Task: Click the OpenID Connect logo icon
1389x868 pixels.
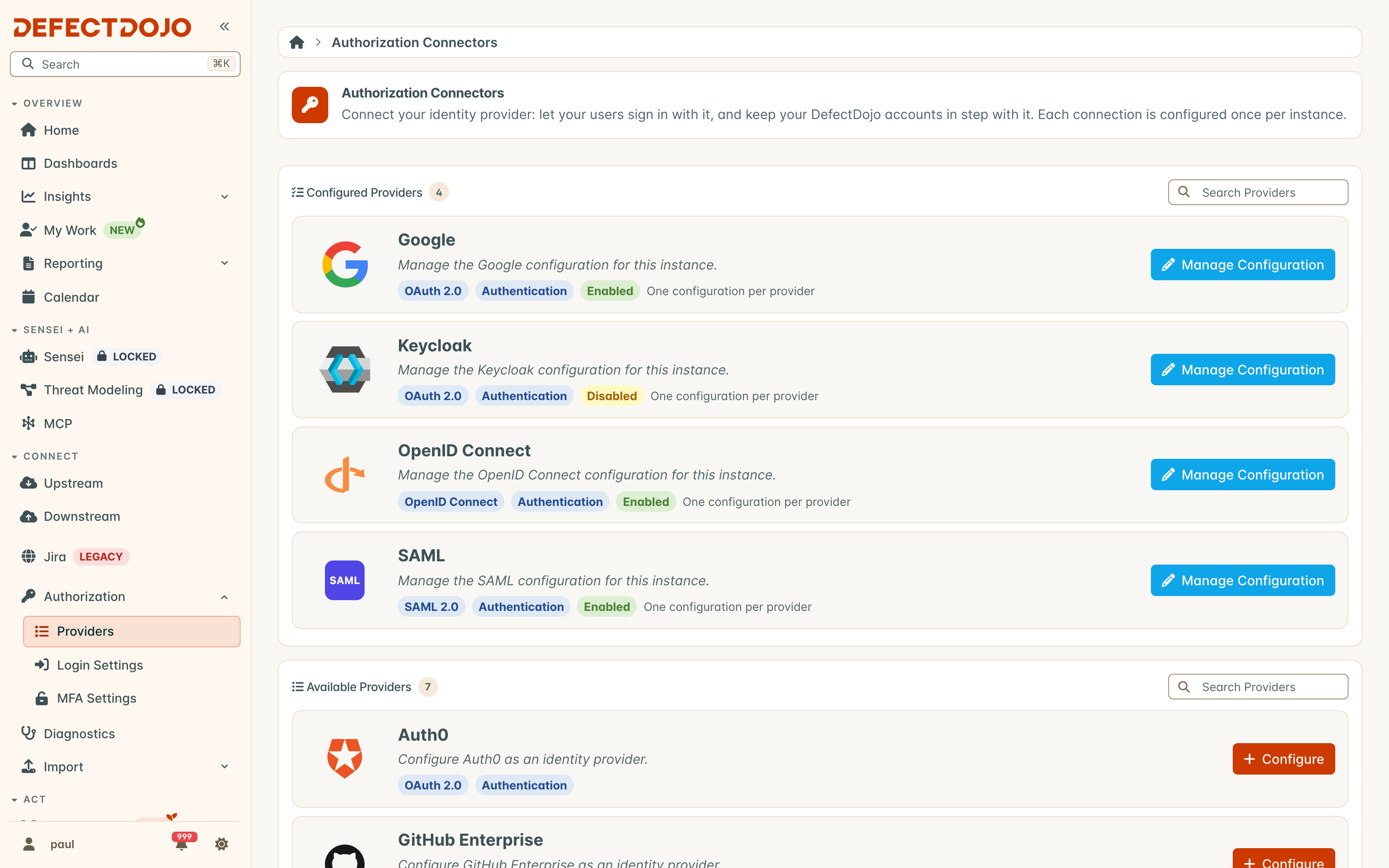Action: pyautogui.click(x=345, y=475)
